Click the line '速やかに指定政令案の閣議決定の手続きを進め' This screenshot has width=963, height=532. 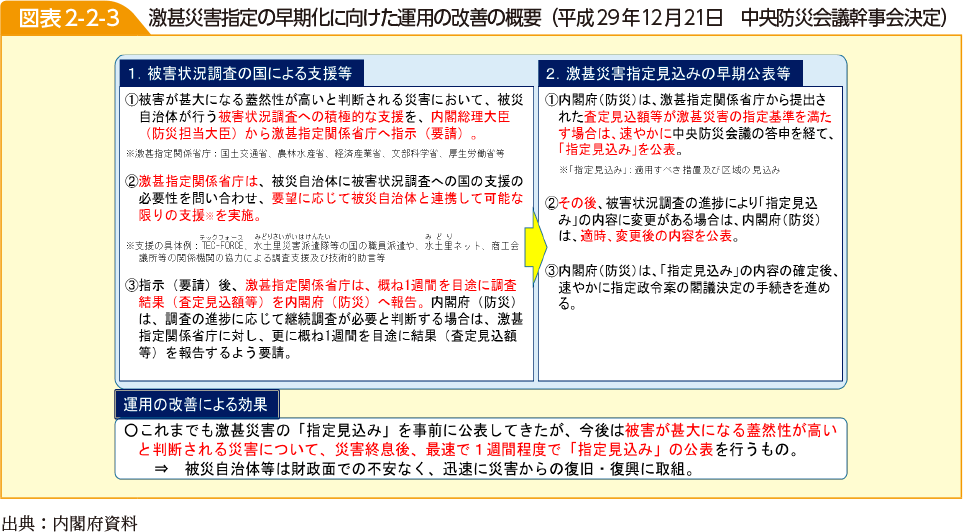pyautogui.click(x=694, y=288)
